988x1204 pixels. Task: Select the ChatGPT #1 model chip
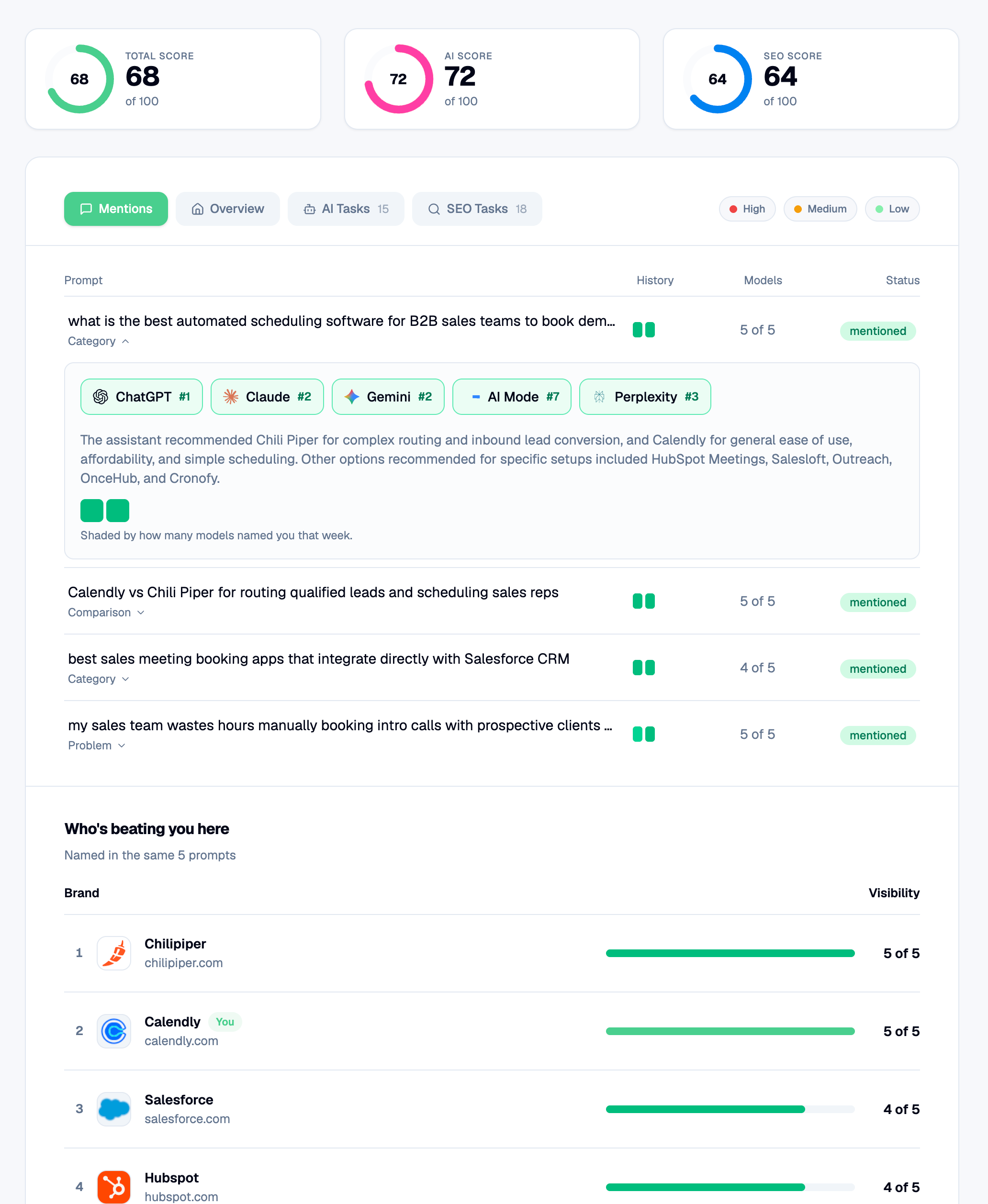point(142,397)
